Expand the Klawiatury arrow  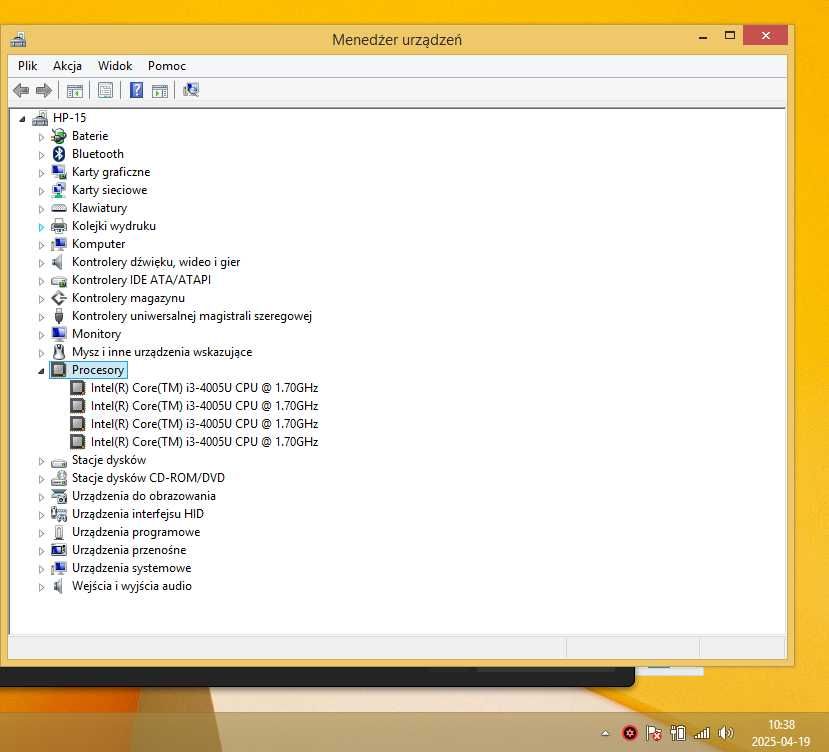[x=41, y=209]
